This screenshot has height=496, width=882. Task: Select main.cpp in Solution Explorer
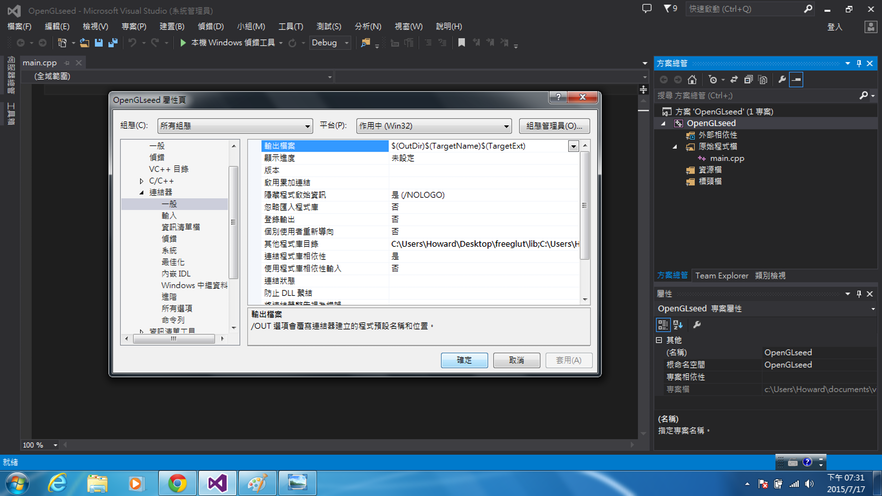click(727, 159)
